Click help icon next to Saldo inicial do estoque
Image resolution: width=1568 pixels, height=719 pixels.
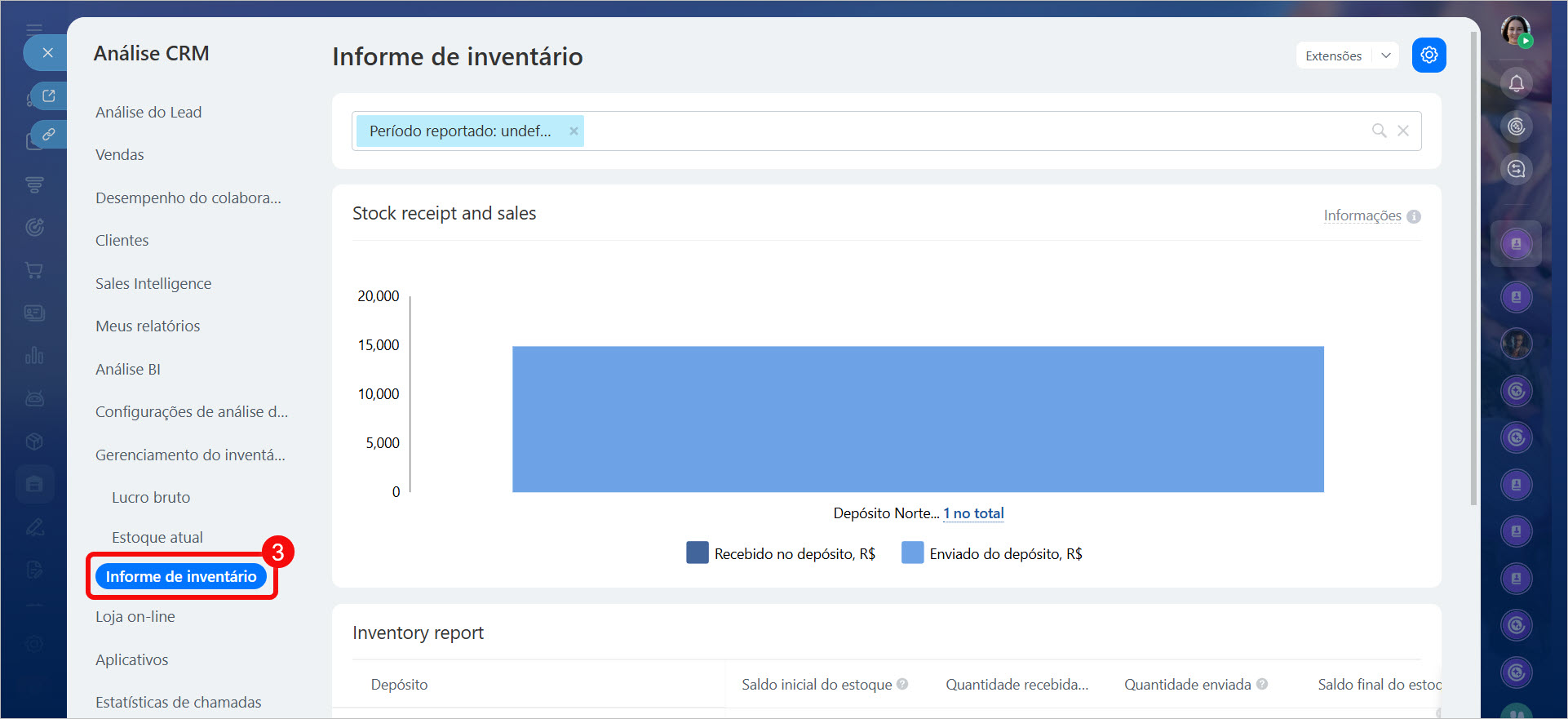(x=902, y=684)
